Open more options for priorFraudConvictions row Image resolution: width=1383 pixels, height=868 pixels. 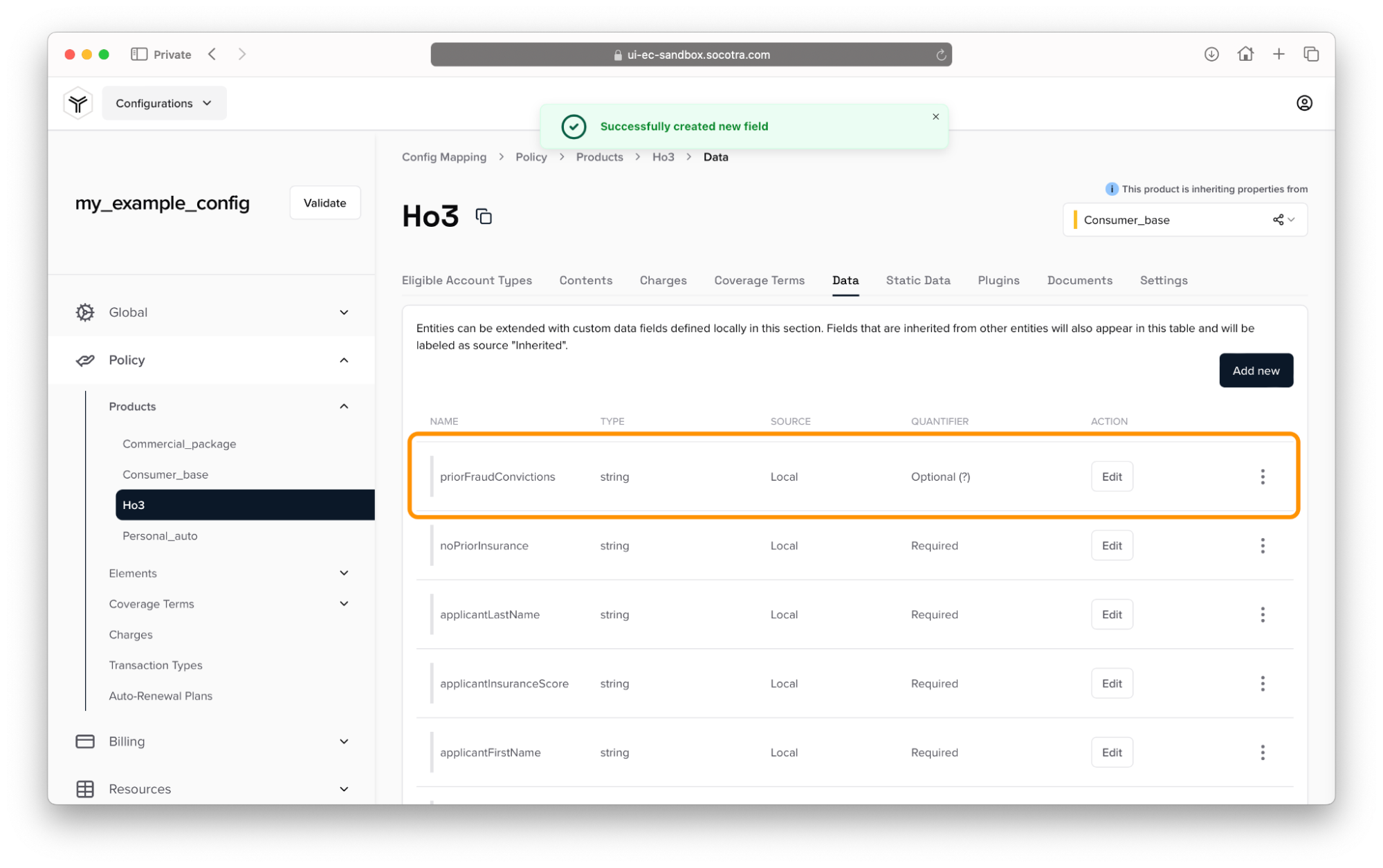[x=1262, y=477]
